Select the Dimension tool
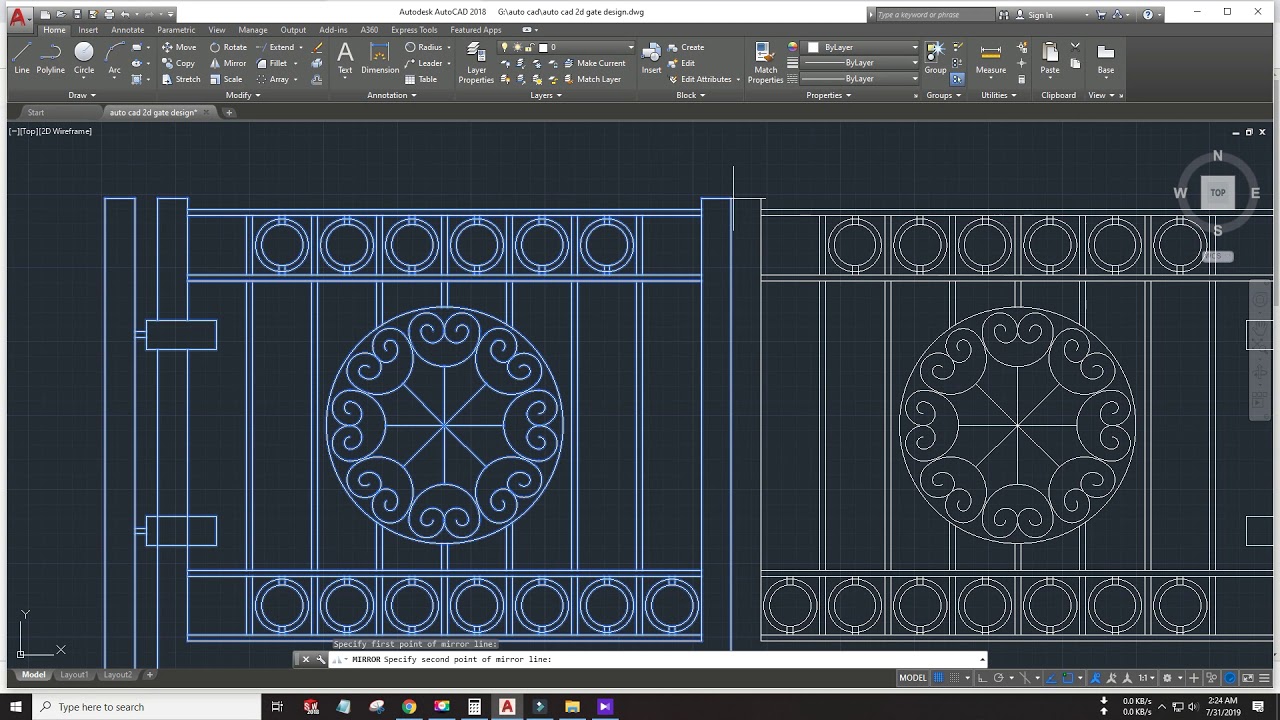Viewport: 1280px width, 720px height. click(380, 58)
